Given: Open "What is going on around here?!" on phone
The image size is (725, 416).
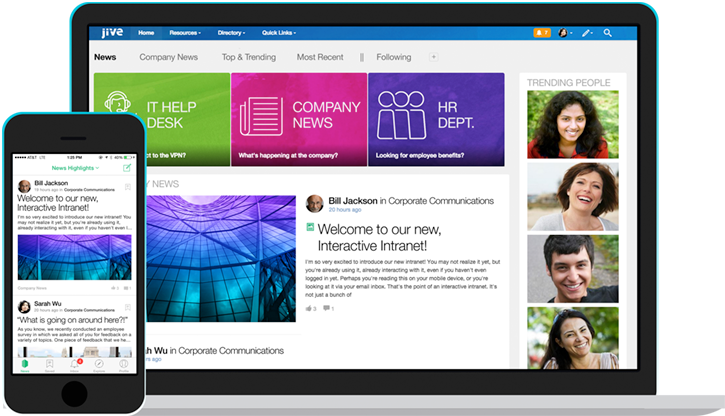Looking at the screenshot, I should pyautogui.click(x=73, y=320).
